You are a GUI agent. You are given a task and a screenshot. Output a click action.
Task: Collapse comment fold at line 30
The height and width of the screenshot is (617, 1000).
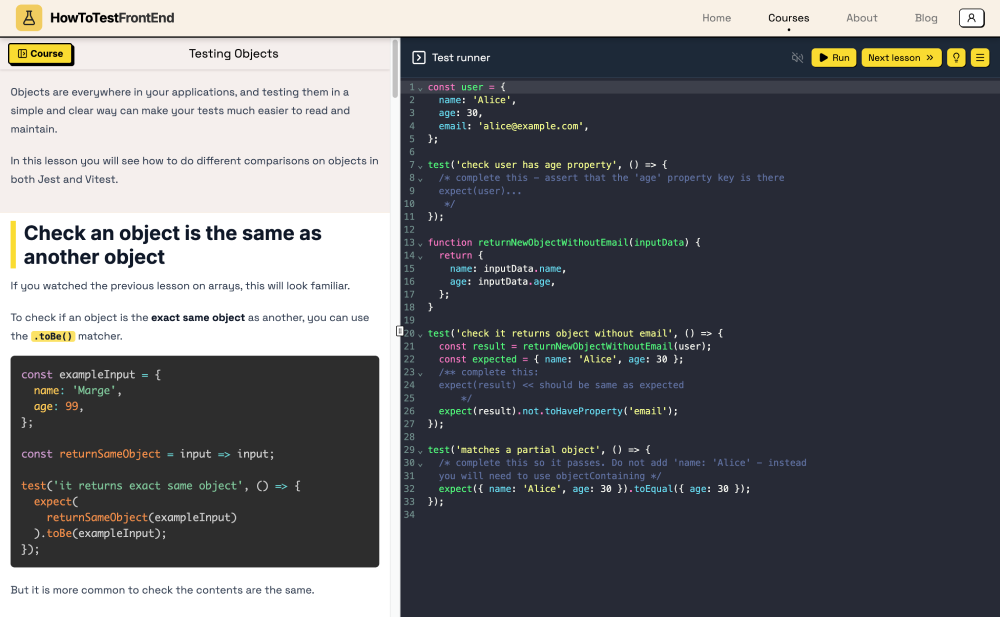[420, 464]
